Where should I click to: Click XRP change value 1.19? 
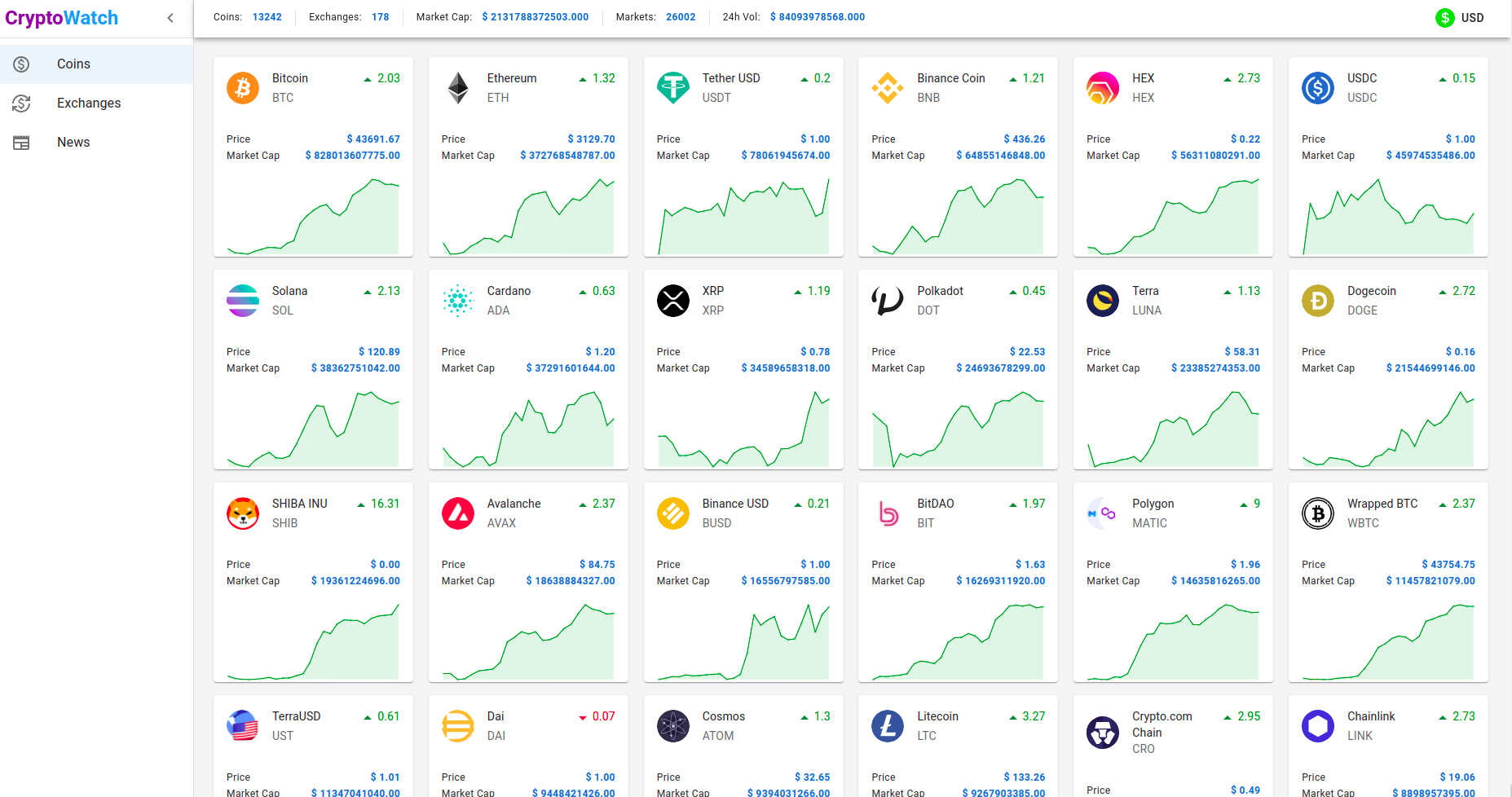pos(819,291)
